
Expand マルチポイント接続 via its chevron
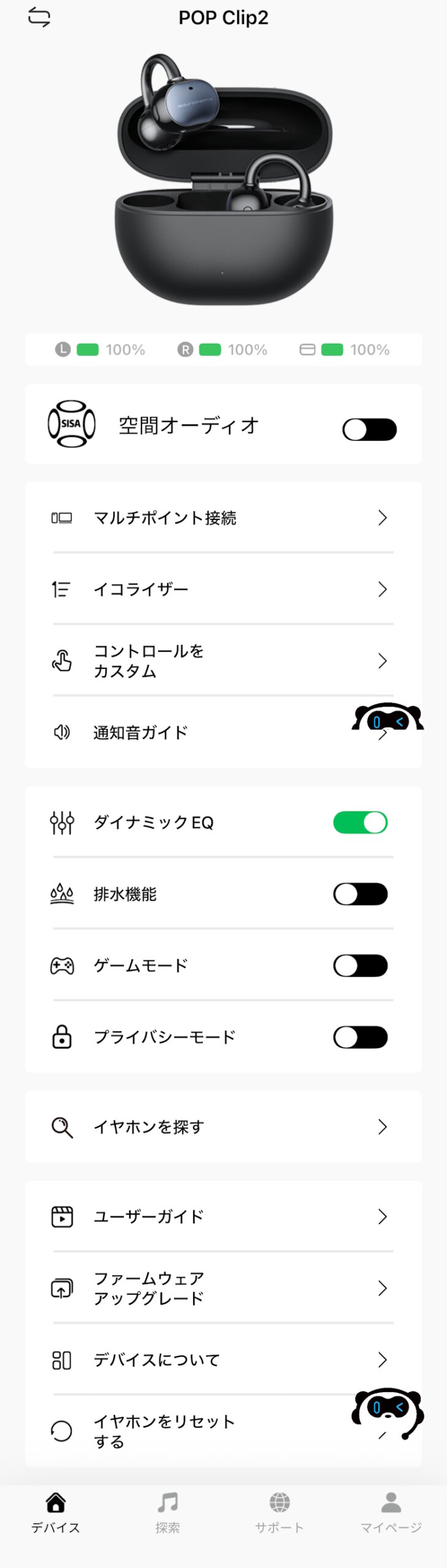click(x=383, y=518)
